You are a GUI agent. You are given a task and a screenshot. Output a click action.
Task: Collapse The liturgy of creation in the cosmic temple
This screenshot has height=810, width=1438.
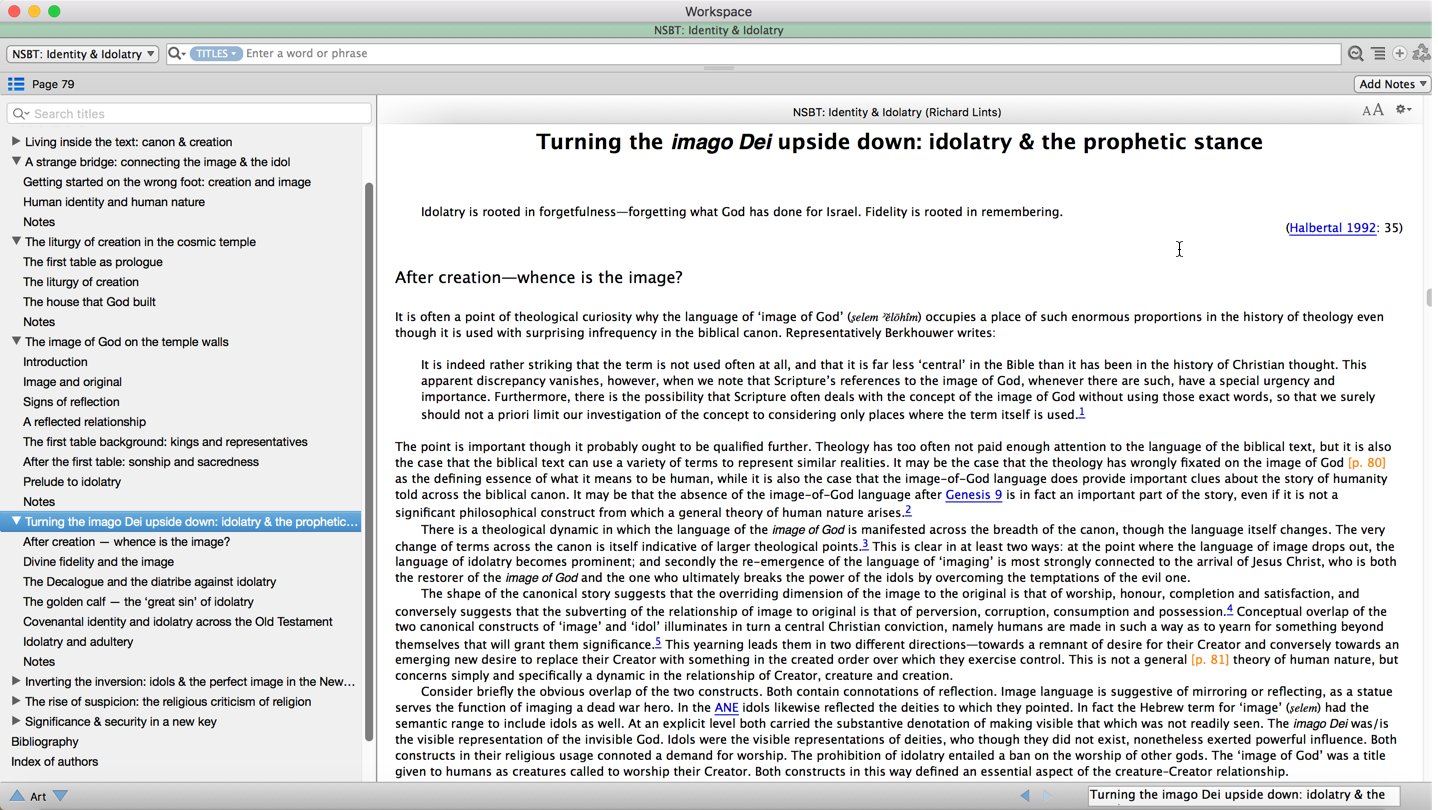click(16, 241)
